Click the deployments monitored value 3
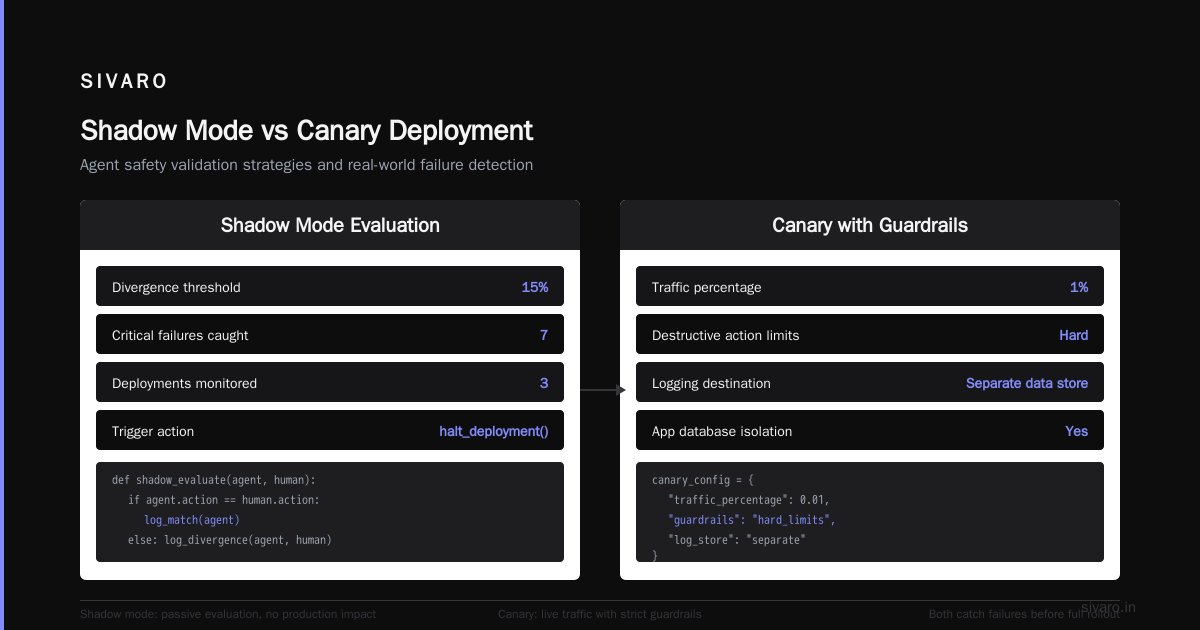Screen dimensions: 1200x630 [544, 383]
